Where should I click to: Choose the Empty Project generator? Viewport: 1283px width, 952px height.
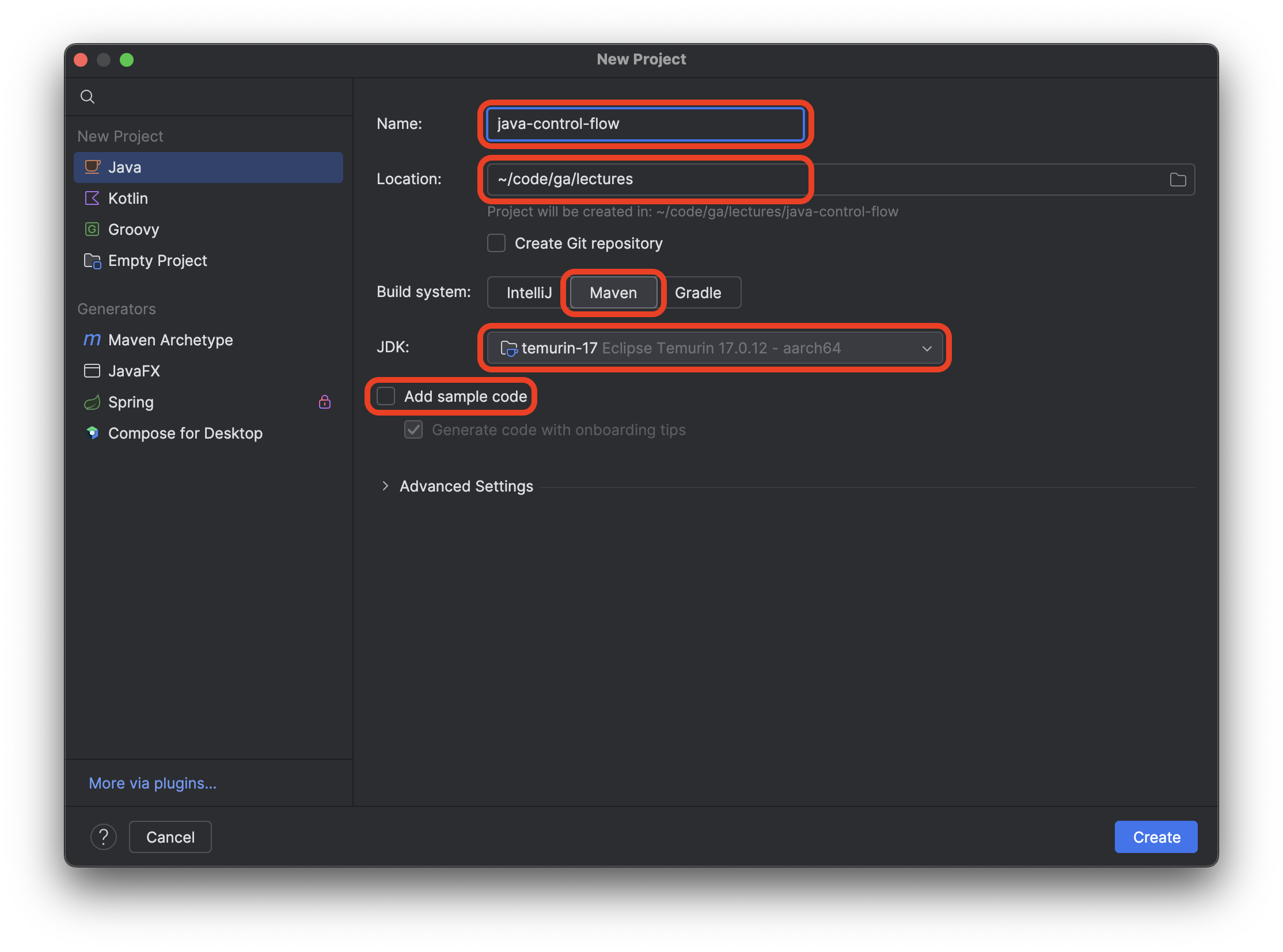[157, 261]
